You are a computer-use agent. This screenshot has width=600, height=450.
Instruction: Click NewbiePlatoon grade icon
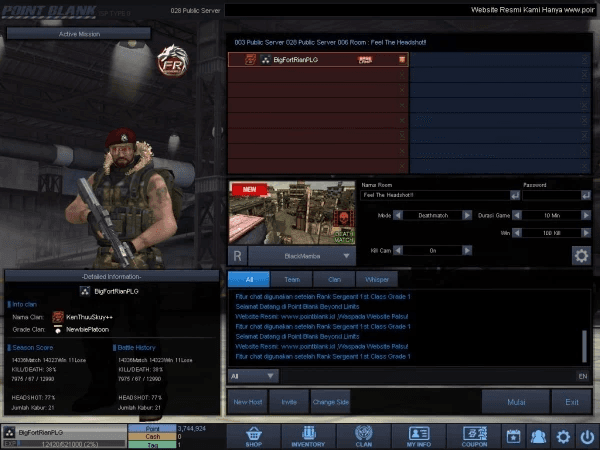coord(58,329)
